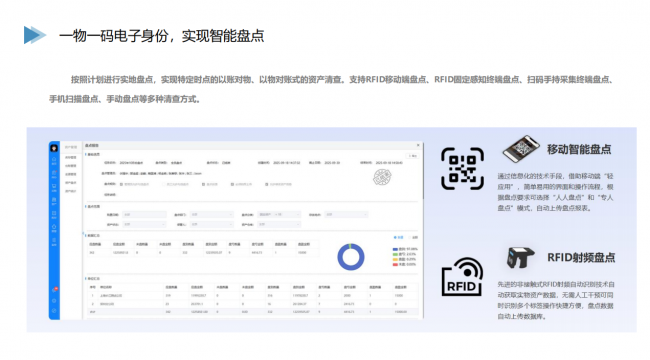The height and width of the screenshot is (360, 650).
Task: Click the RFID signal icon
Action: click(462, 277)
